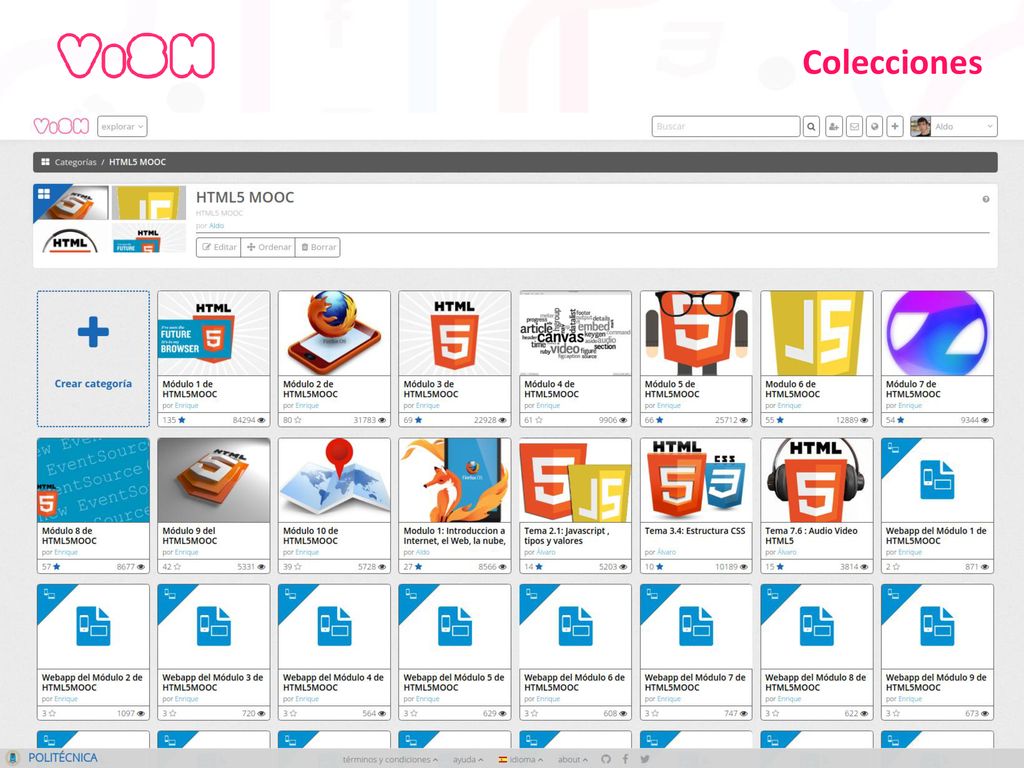
Task: Click the title 'Webapp del Módulo 4 de HTML5MOOC'
Action: (x=333, y=682)
